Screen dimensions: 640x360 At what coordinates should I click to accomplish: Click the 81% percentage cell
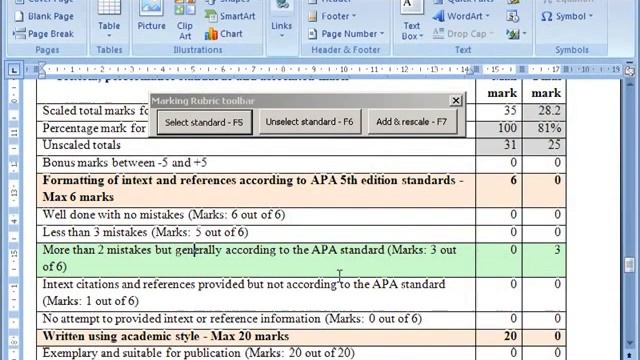[x=544, y=128]
